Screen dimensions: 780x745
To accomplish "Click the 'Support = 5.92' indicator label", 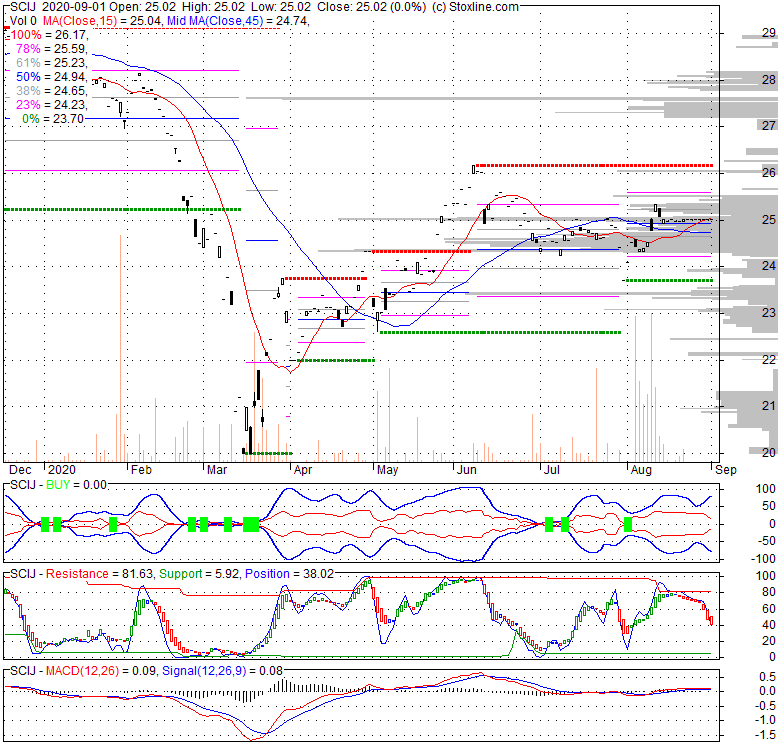I will (200, 574).
